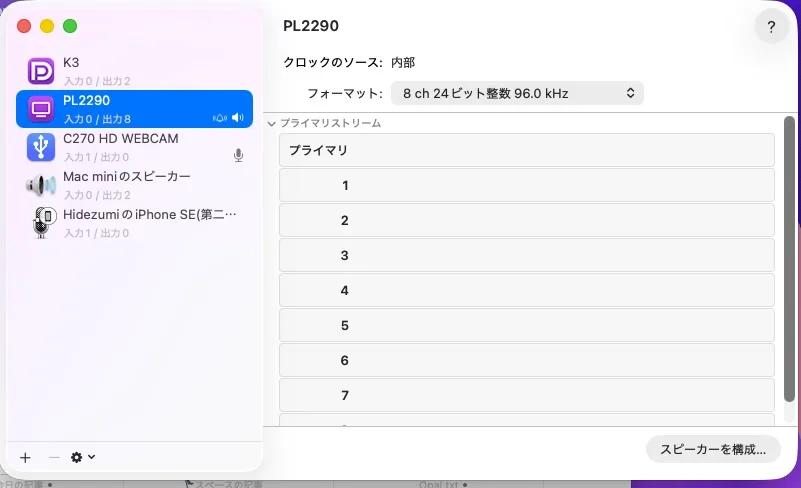Click the speaker output icon on PL2290

(x=238, y=118)
